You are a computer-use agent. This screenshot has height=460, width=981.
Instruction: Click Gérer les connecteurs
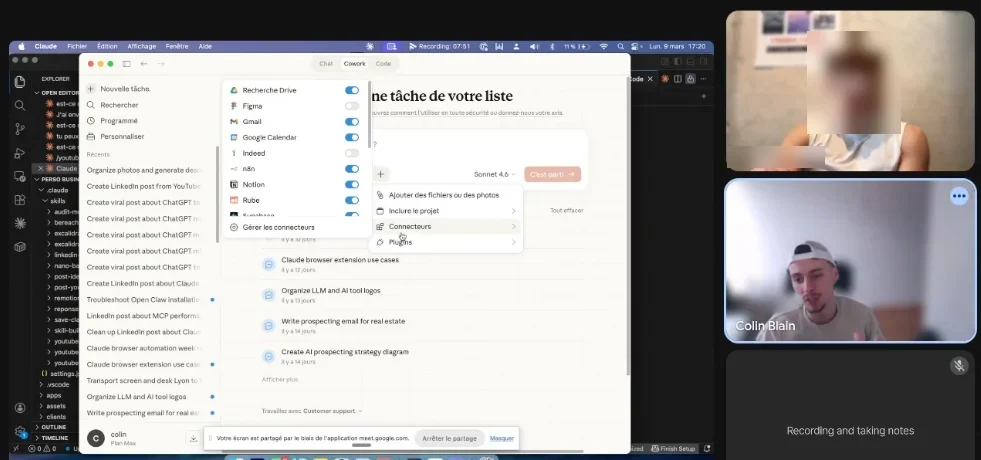pos(278,227)
